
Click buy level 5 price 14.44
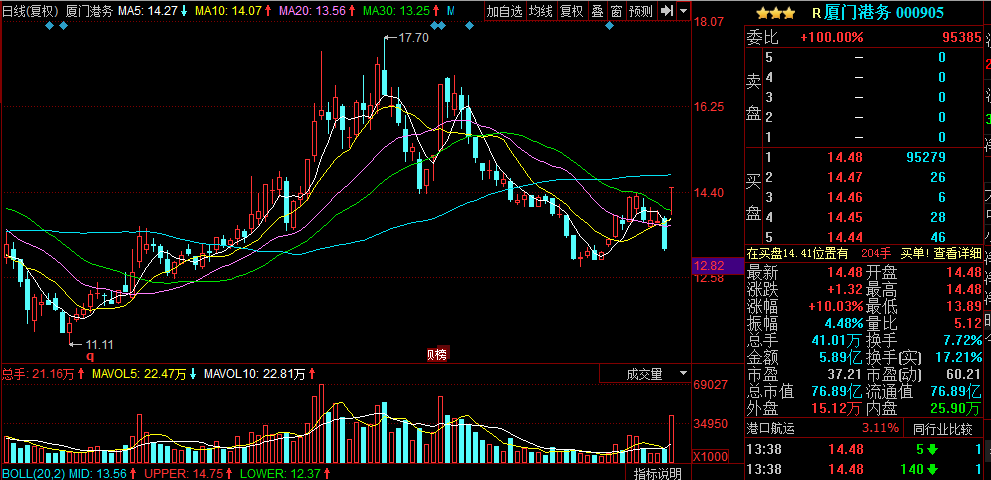845,237
